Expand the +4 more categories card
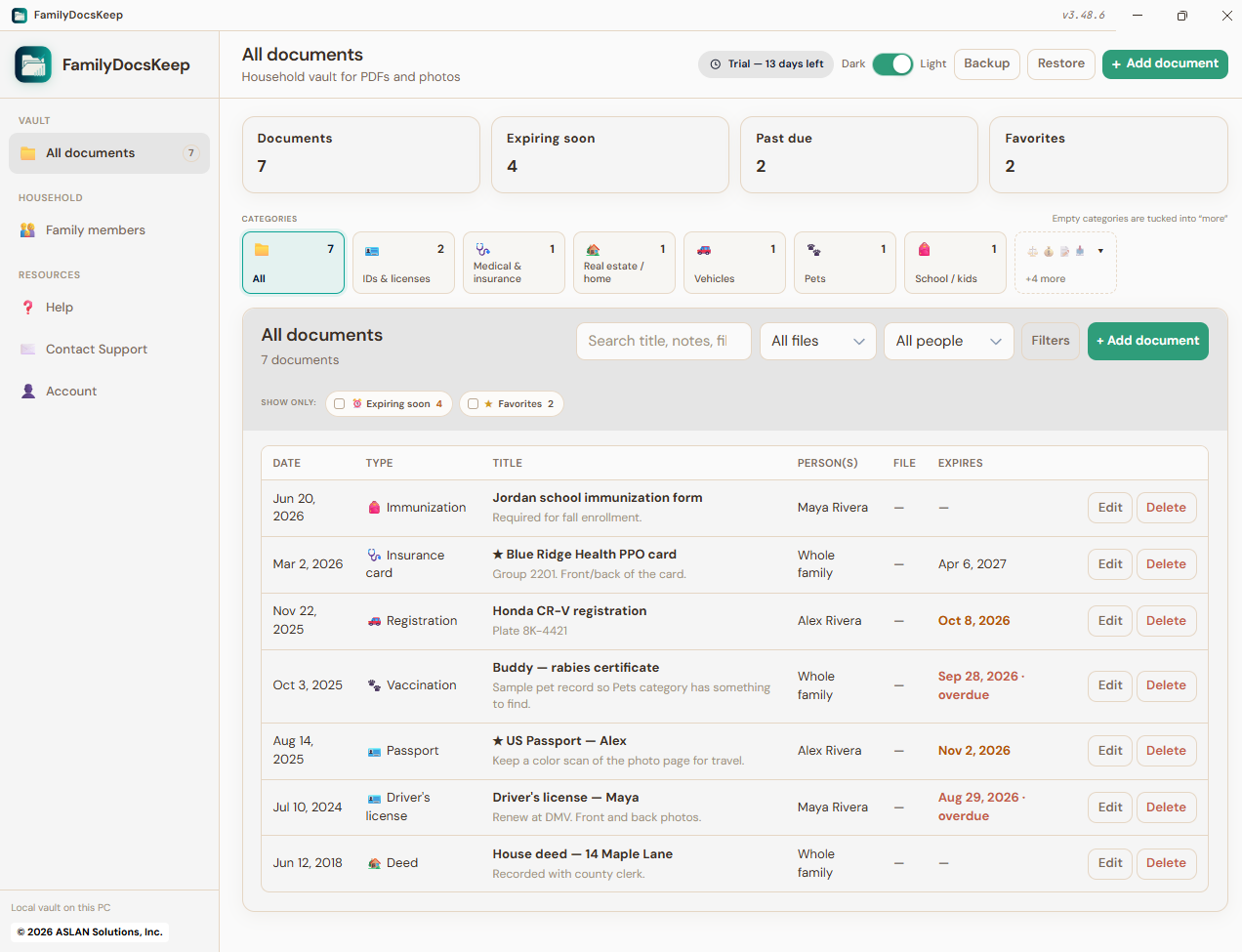The image size is (1242, 952). (1065, 263)
